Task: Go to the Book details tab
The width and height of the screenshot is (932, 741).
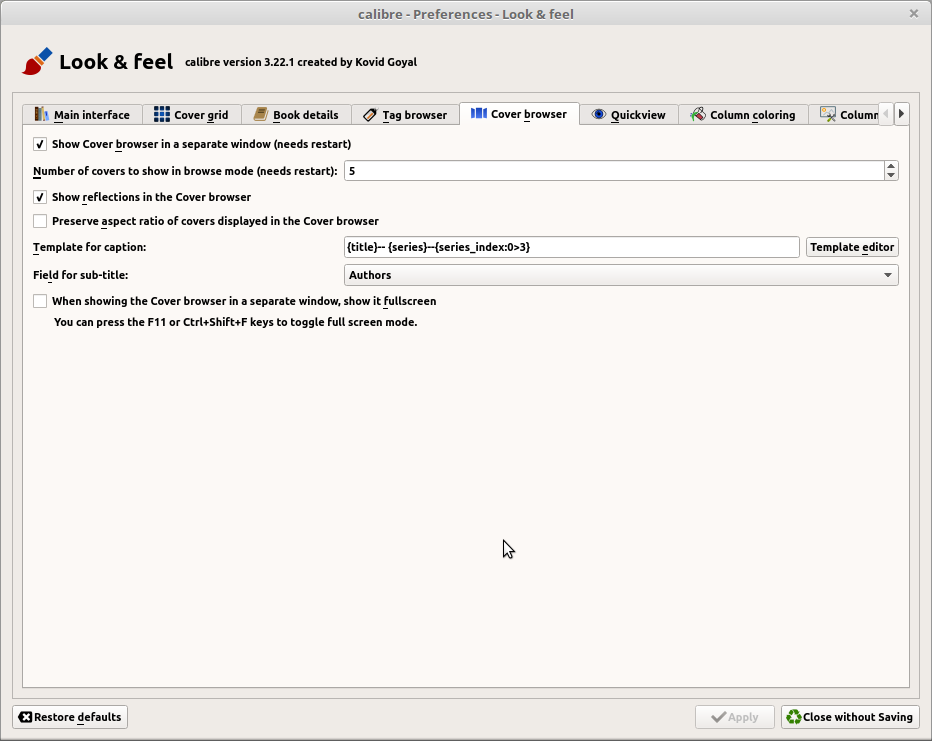Action: pyautogui.click(x=296, y=114)
